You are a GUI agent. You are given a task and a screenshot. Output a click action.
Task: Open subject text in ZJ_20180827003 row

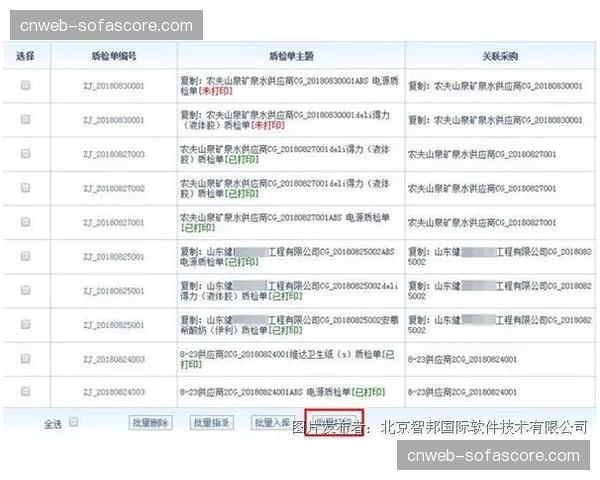point(285,154)
